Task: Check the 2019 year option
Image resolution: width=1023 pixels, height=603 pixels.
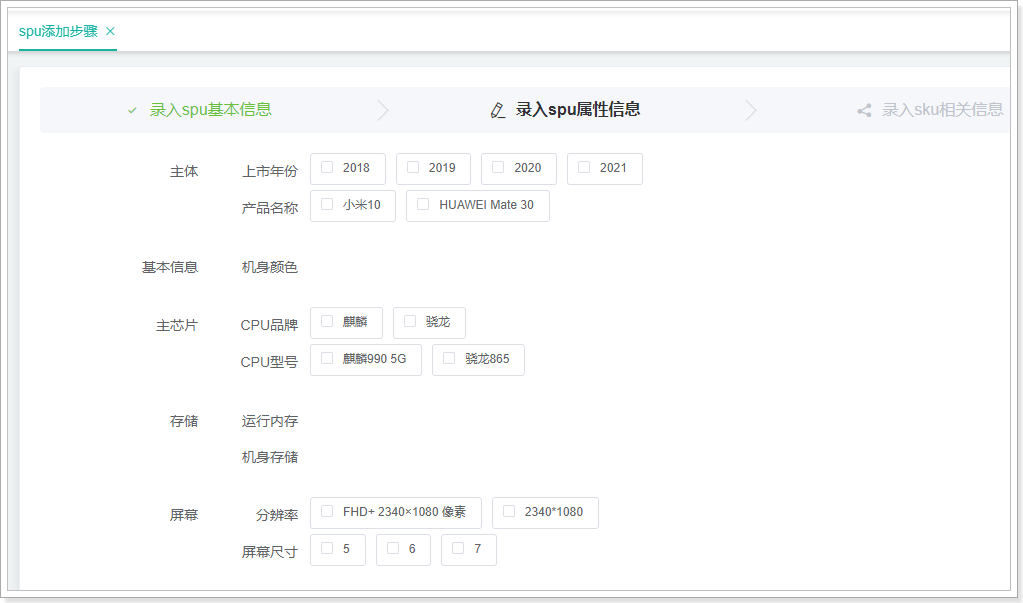Action: 433,168
